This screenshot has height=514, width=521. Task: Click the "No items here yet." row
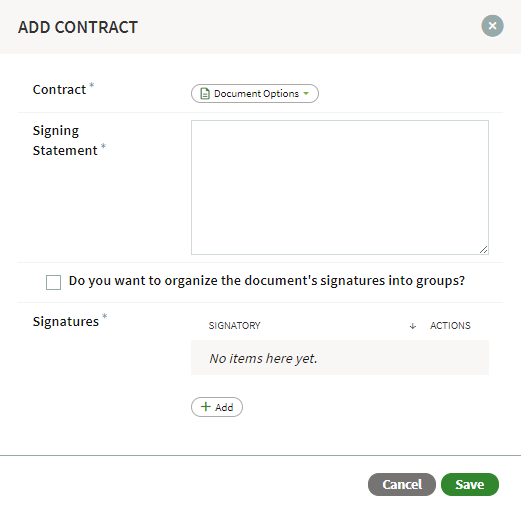340,358
